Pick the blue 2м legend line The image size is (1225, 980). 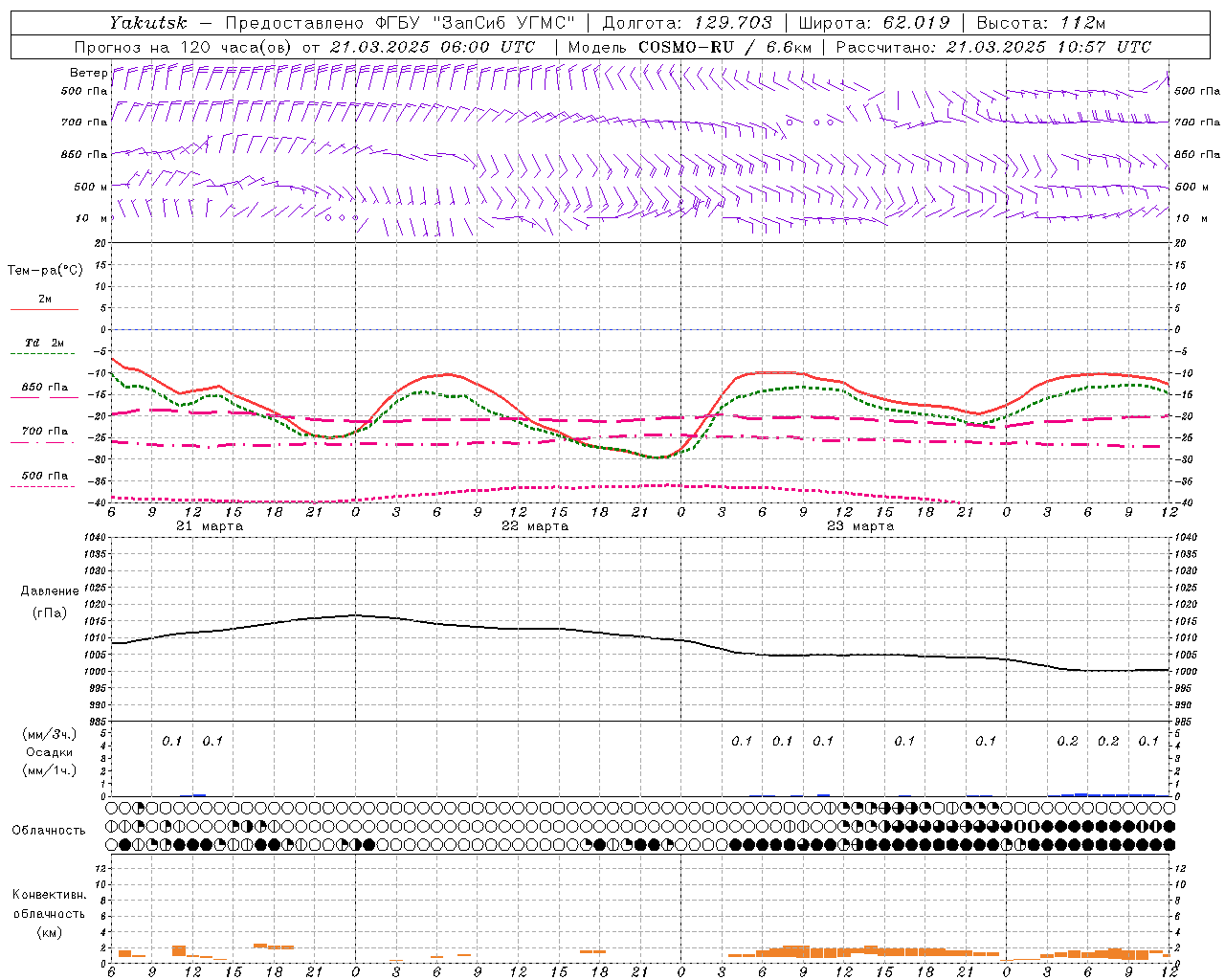coord(44,310)
